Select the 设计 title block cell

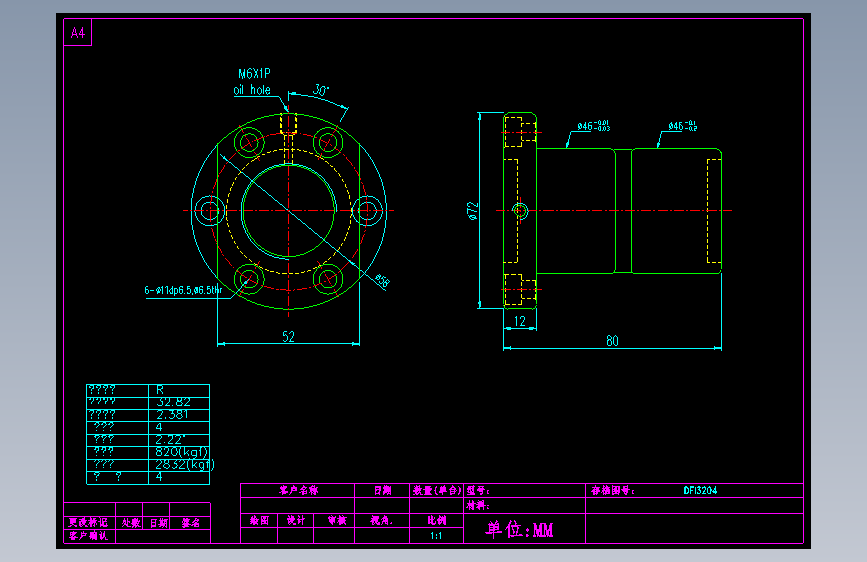pos(296,521)
